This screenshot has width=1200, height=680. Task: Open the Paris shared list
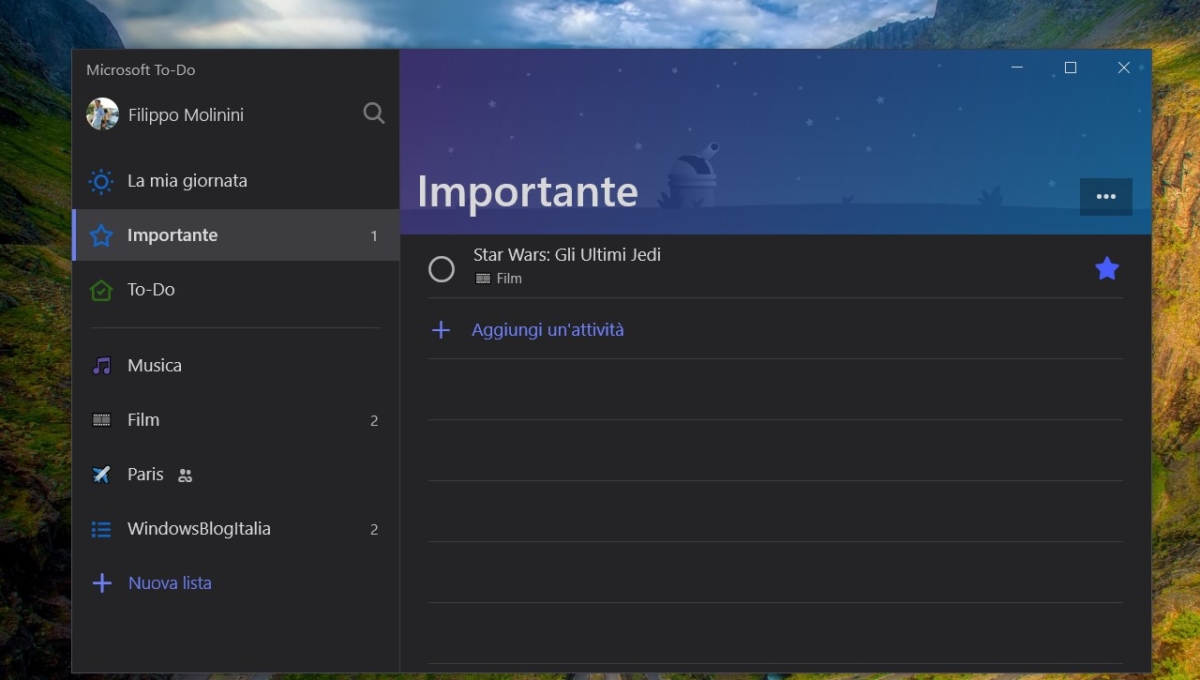[236, 474]
